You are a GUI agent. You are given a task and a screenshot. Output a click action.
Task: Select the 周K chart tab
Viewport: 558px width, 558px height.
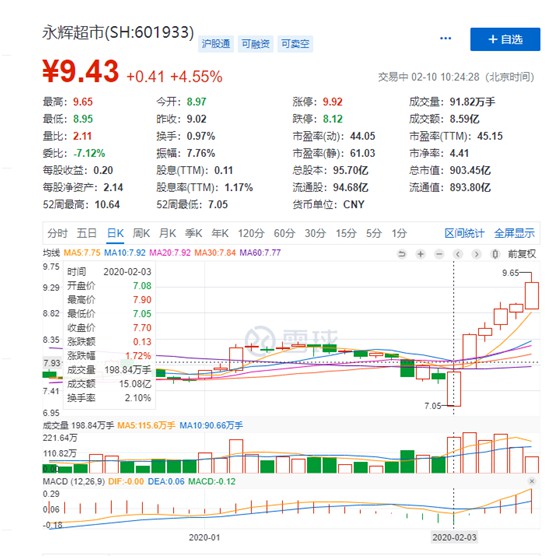[141, 233]
